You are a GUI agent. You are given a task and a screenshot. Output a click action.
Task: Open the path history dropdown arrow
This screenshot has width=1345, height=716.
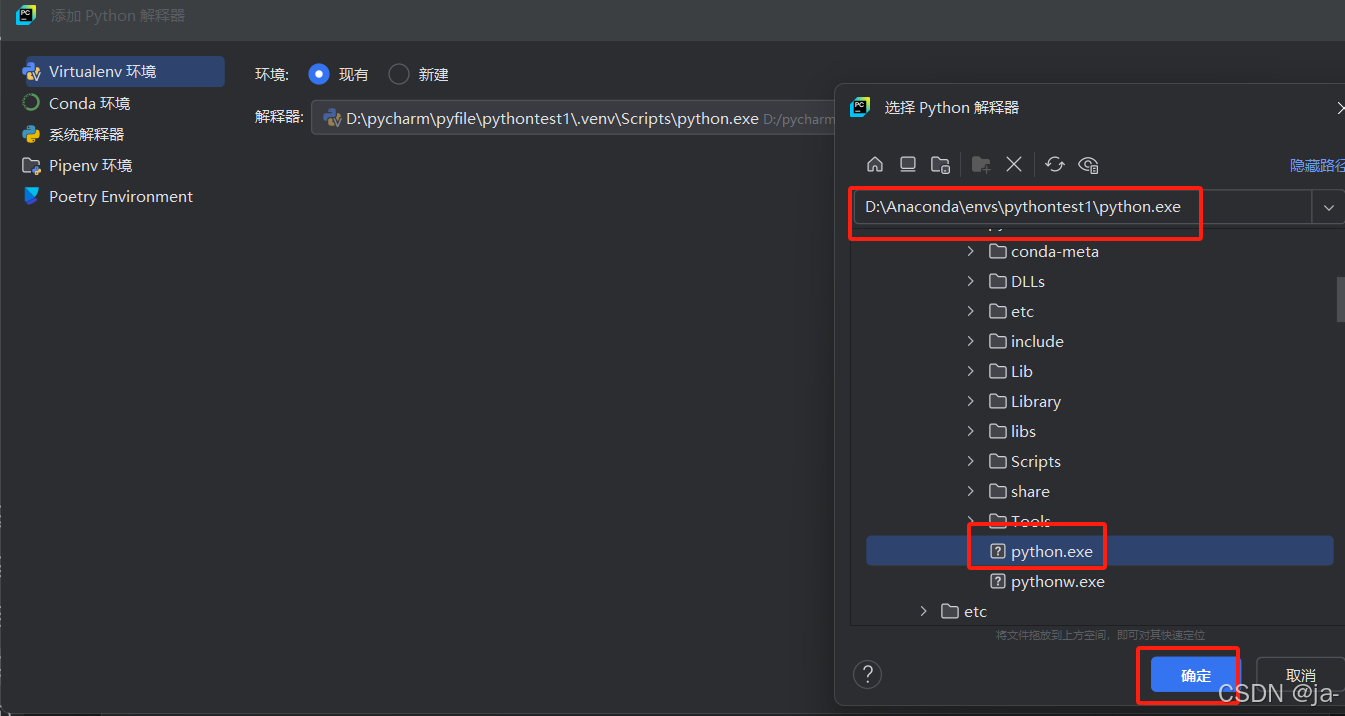1328,207
